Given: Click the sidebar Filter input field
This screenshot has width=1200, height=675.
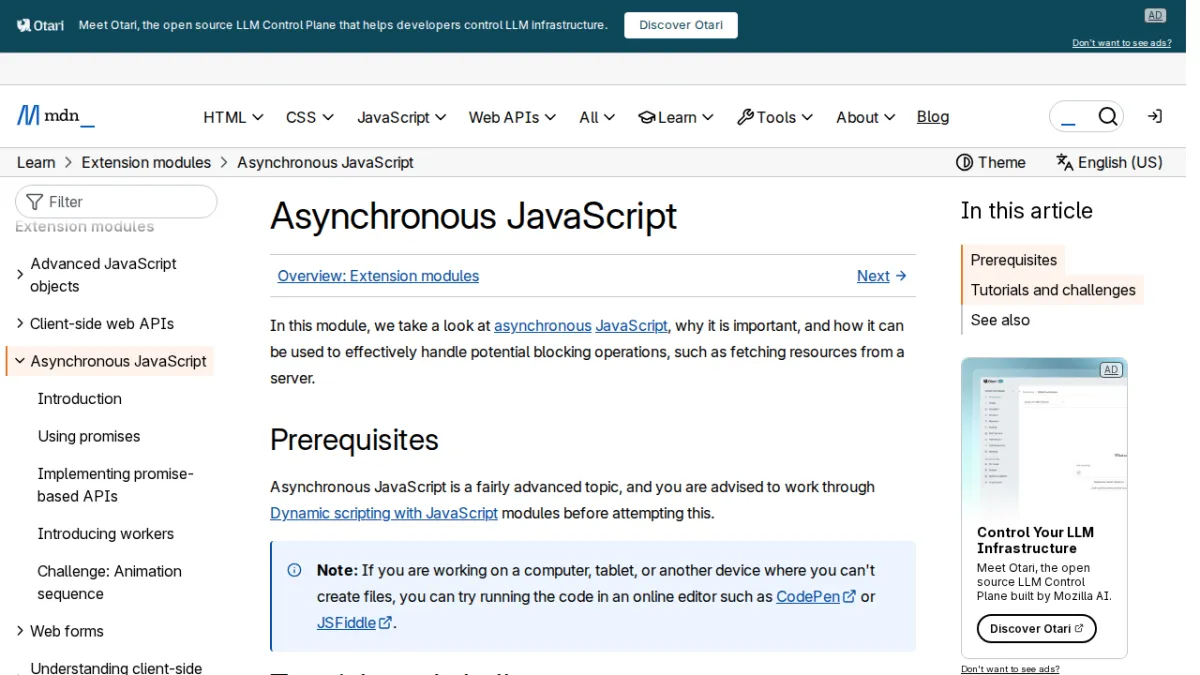Looking at the screenshot, I should (116, 201).
